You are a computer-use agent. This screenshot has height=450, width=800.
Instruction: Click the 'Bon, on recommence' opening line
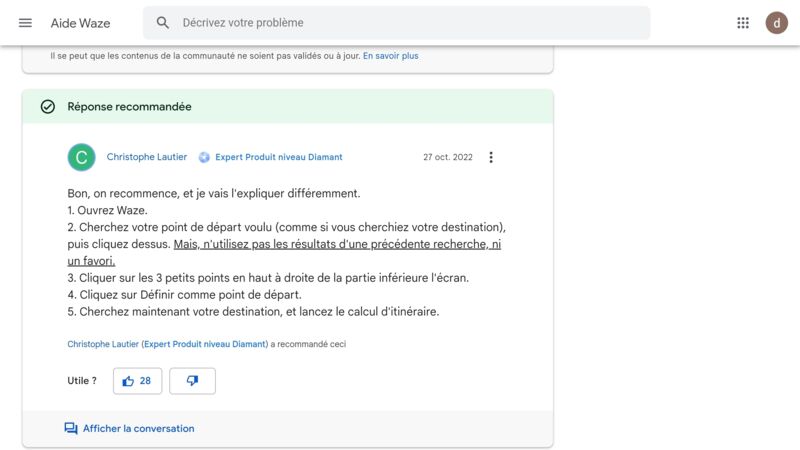(214, 193)
